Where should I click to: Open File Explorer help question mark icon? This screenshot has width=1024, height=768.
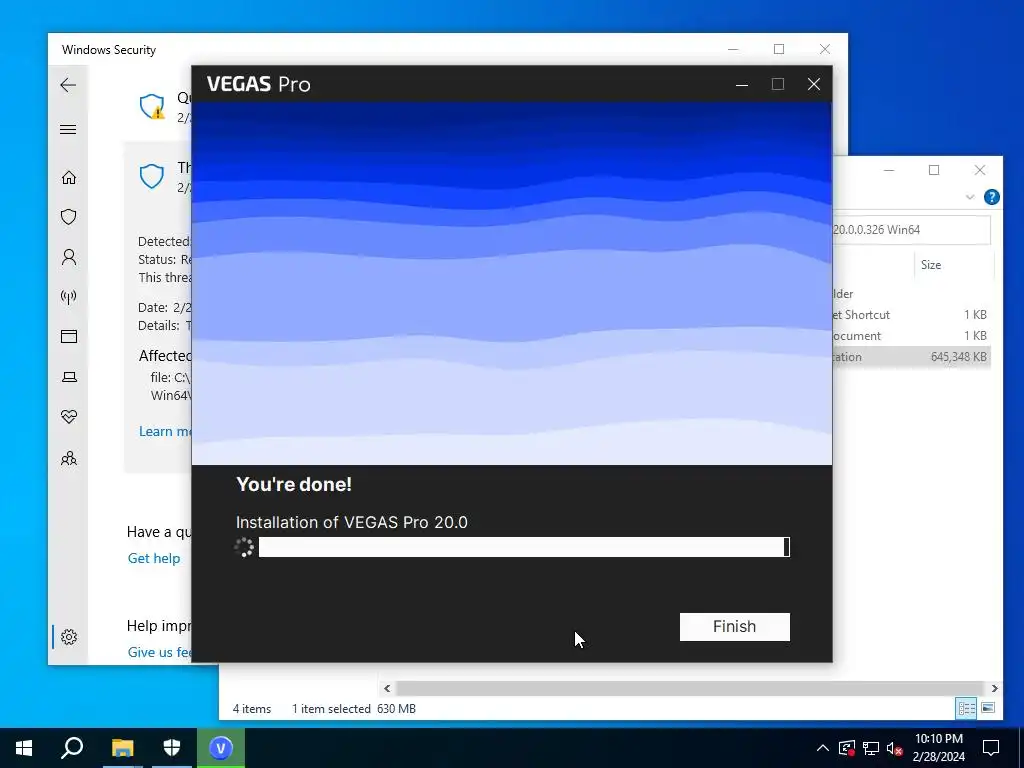(991, 197)
